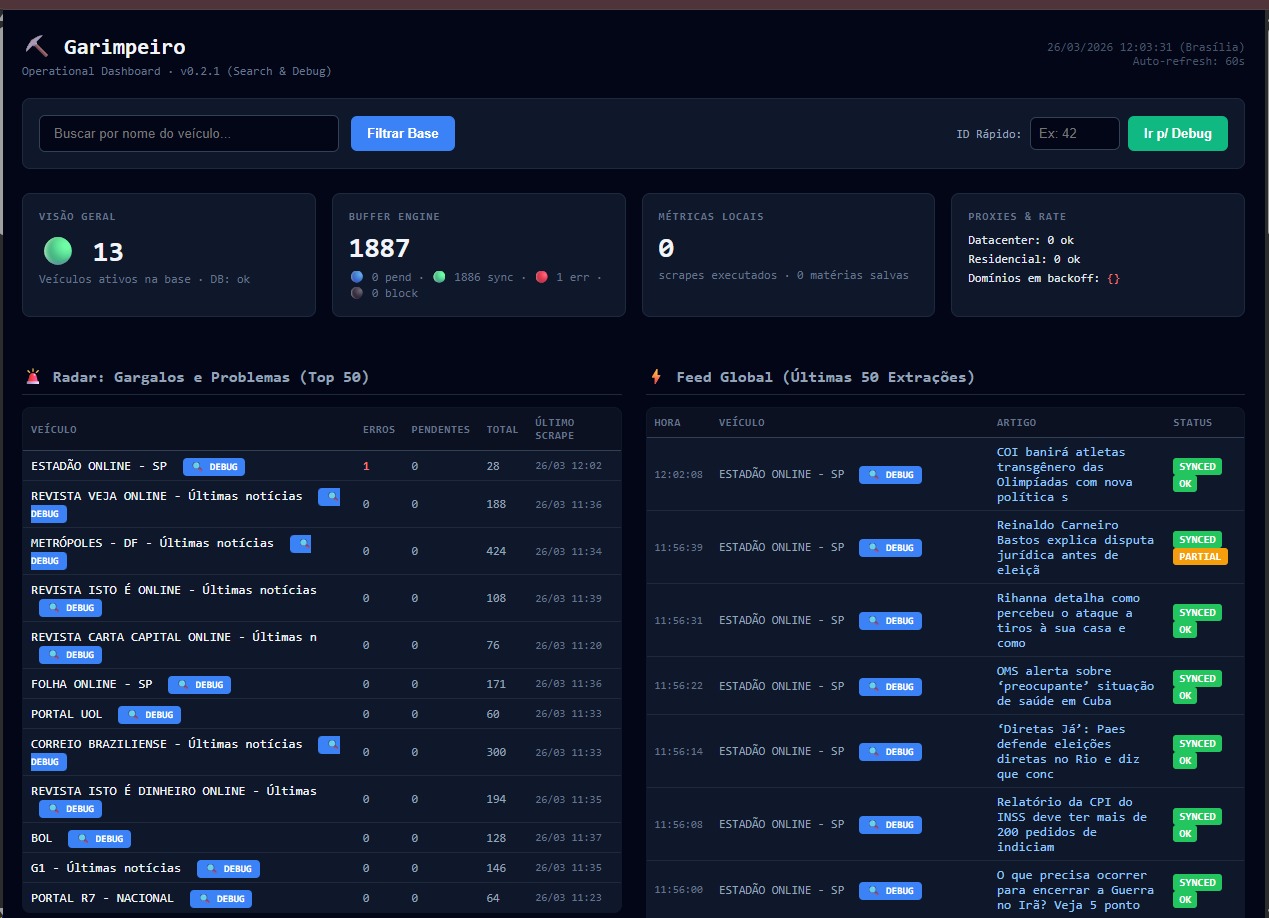The image size is (1269, 918).
Task: Open Debug for CORREIO BRAZILIENSE
Action: point(329,745)
